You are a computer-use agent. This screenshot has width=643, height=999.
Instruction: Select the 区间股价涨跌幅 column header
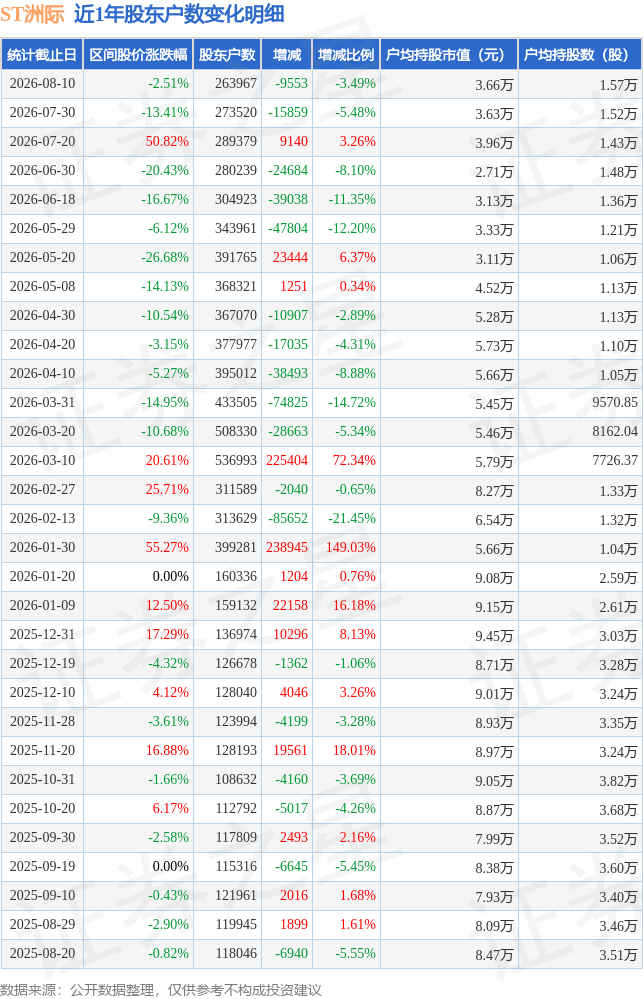pos(138,55)
